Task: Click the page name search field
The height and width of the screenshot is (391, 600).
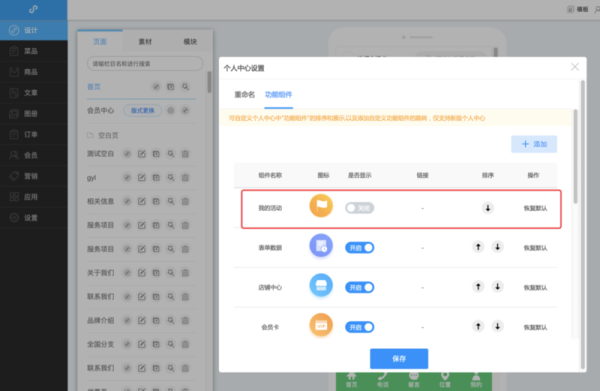Action: coord(145,64)
